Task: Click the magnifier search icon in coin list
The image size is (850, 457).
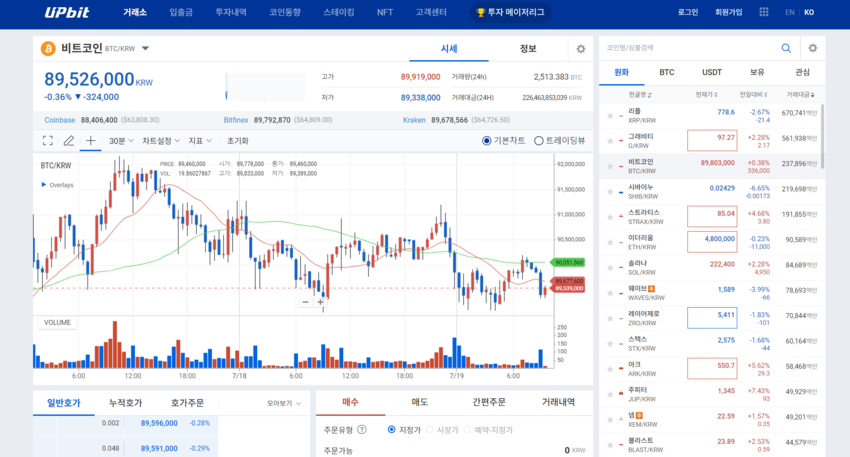Action: [785, 48]
